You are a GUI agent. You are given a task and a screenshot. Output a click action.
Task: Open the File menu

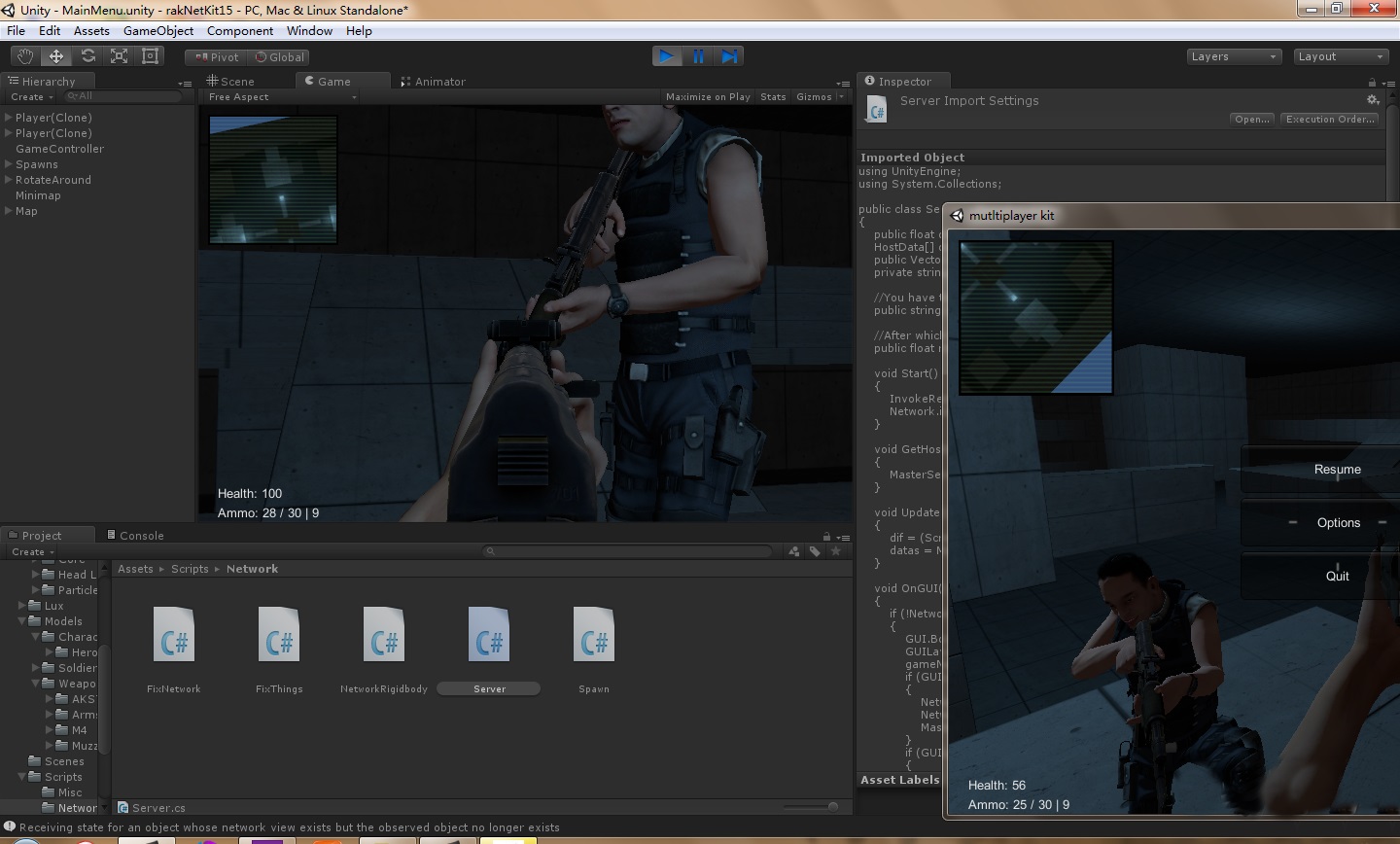coord(17,30)
